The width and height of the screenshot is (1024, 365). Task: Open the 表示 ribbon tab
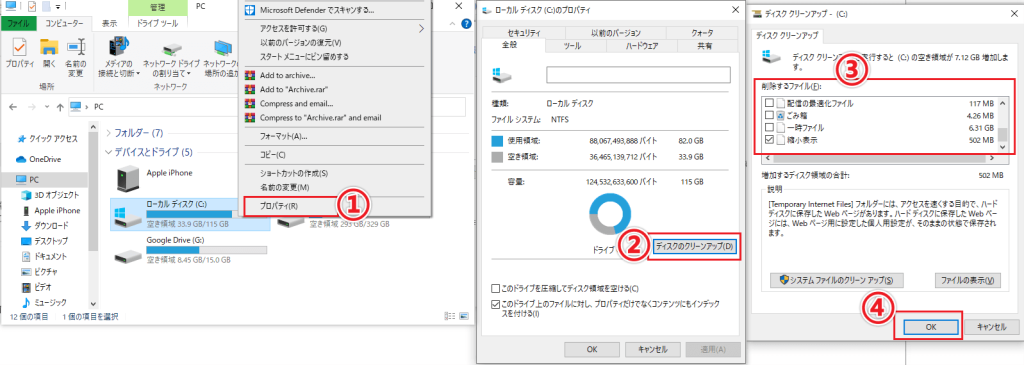pyautogui.click(x=110, y=23)
